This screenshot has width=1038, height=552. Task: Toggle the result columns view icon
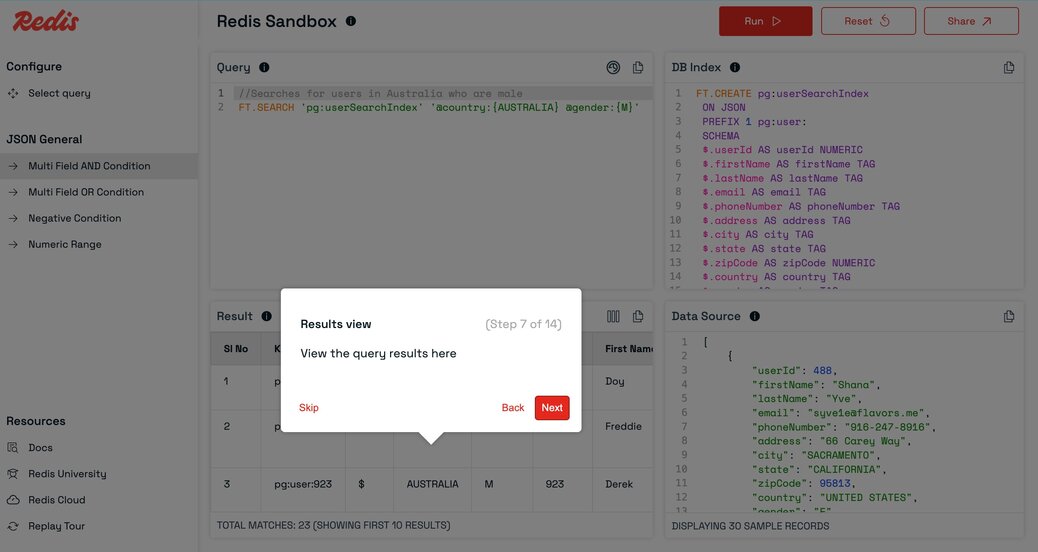tap(613, 316)
